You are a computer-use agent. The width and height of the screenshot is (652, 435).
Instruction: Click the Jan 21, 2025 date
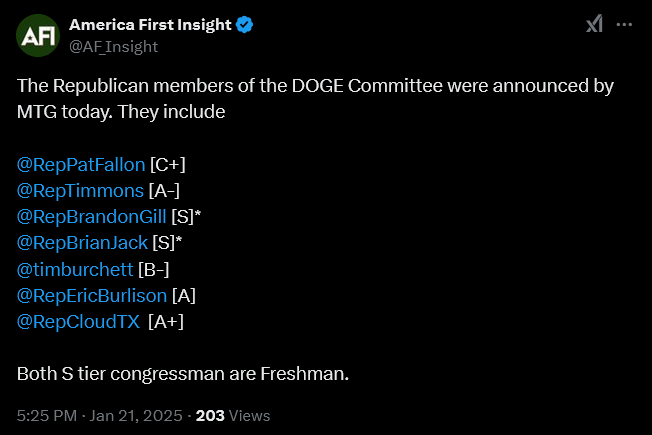pyautogui.click(x=136, y=415)
